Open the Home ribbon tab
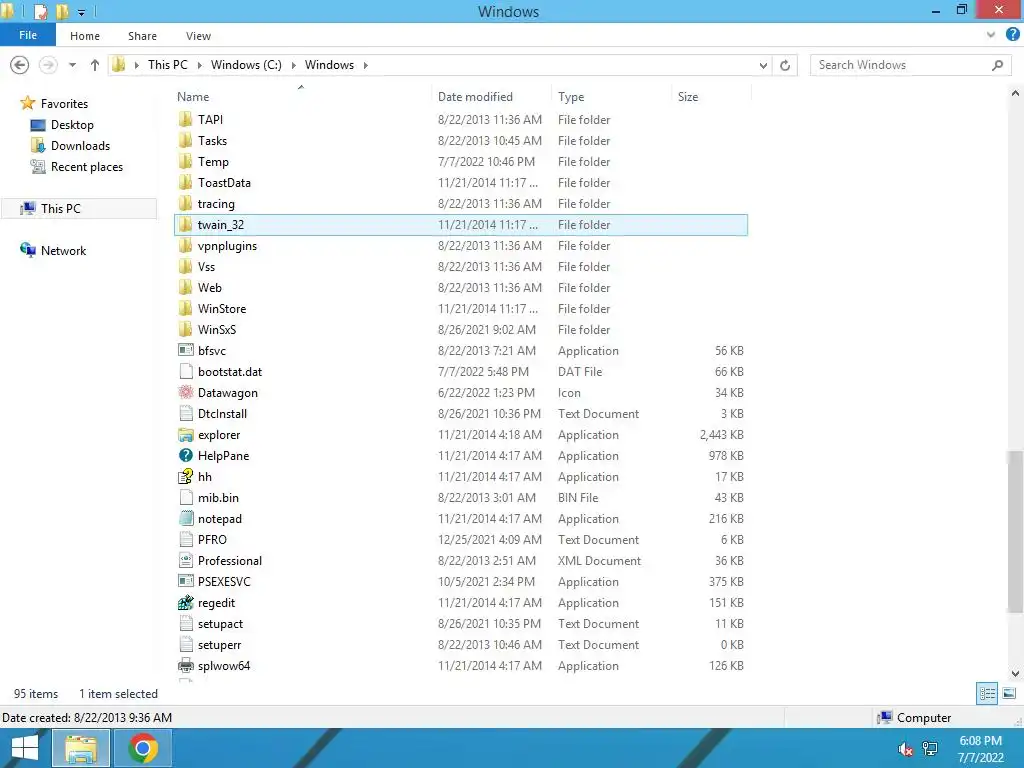The height and width of the screenshot is (768, 1024). tap(85, 36)
